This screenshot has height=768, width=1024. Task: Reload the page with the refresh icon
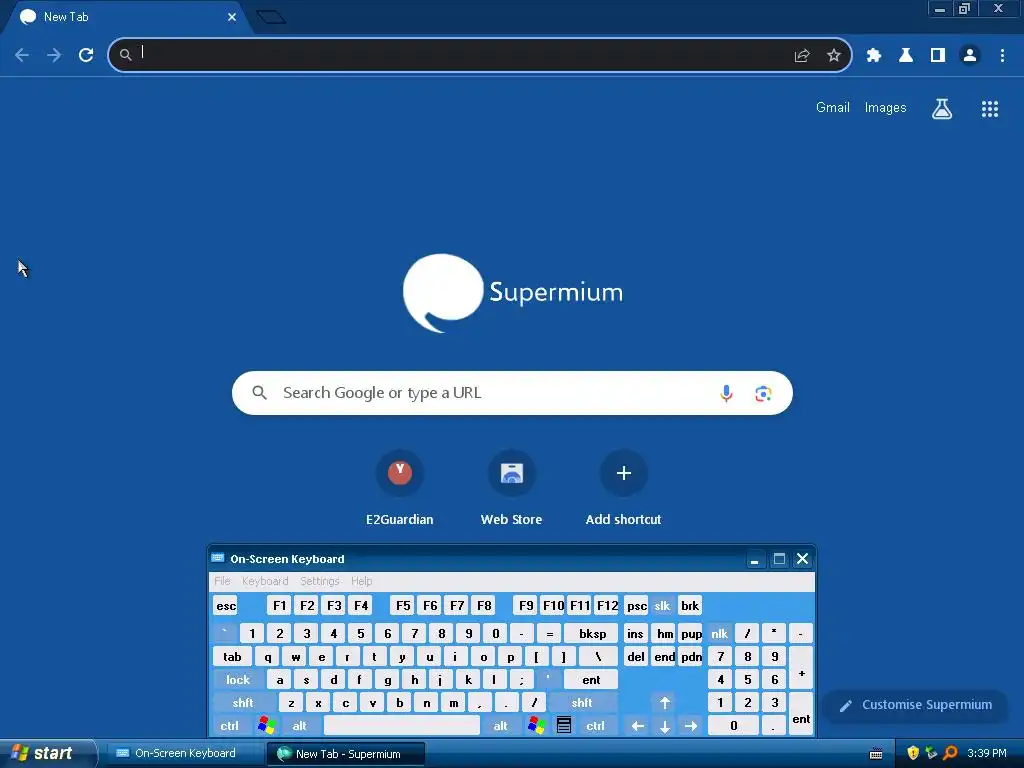coord(86,55)
